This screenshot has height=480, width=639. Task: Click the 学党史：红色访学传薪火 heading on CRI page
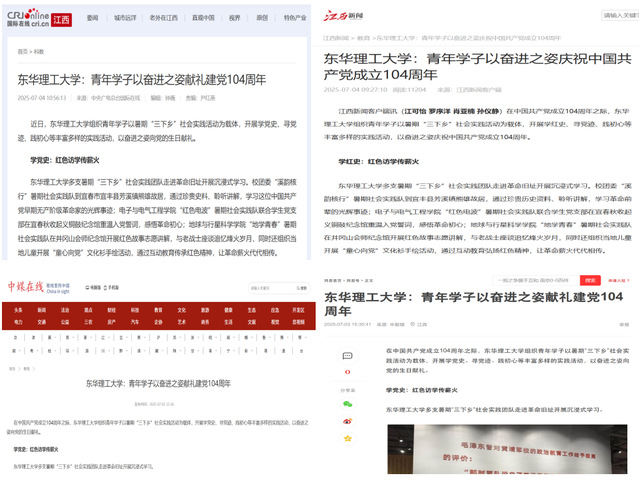tap(65, 160)
